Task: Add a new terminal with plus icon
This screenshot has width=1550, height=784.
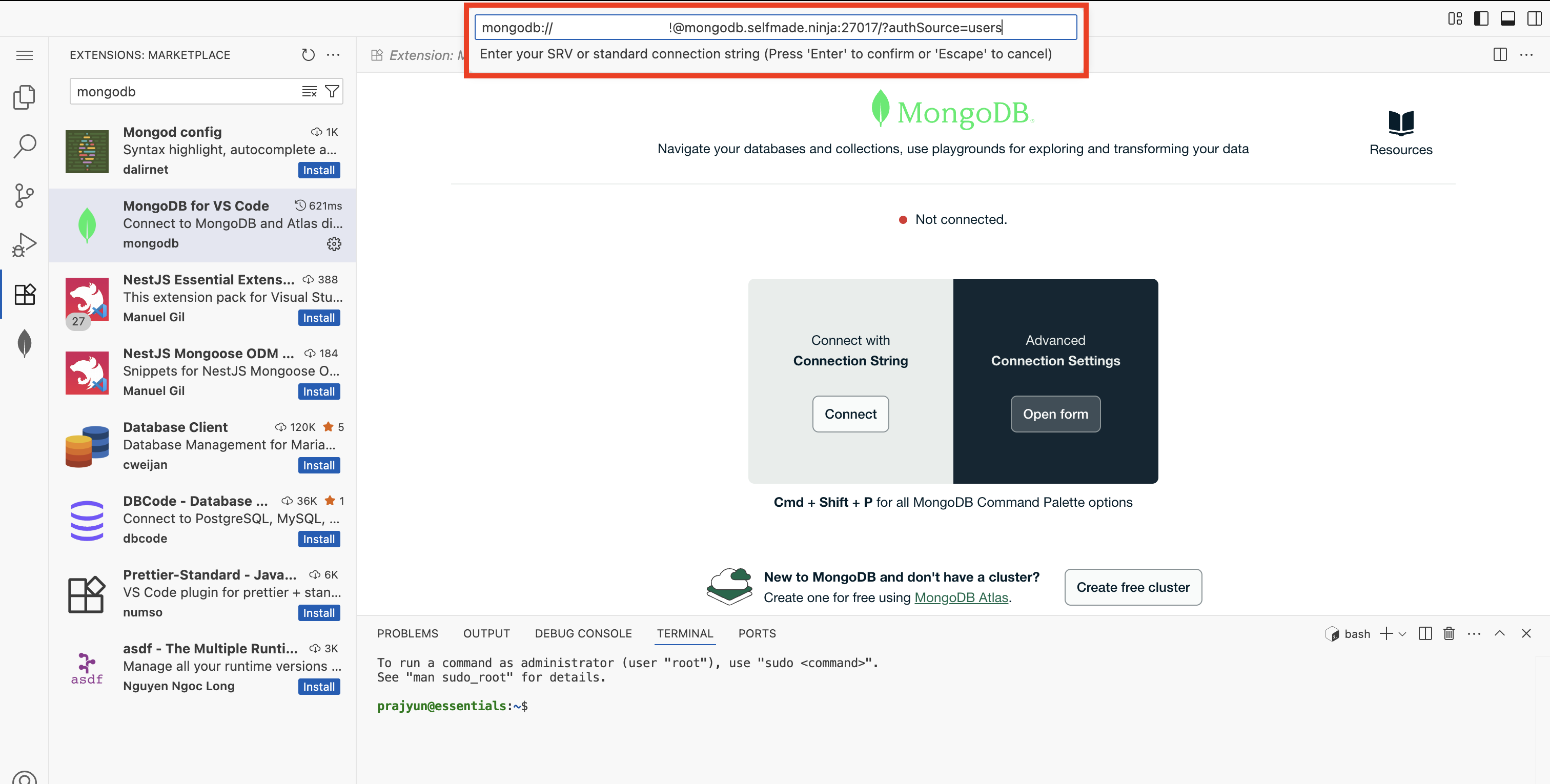Action: (1386, 633)
